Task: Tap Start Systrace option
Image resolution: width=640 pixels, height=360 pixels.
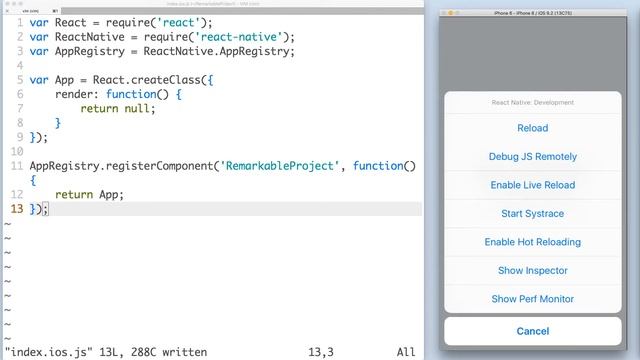Action: 533,214
